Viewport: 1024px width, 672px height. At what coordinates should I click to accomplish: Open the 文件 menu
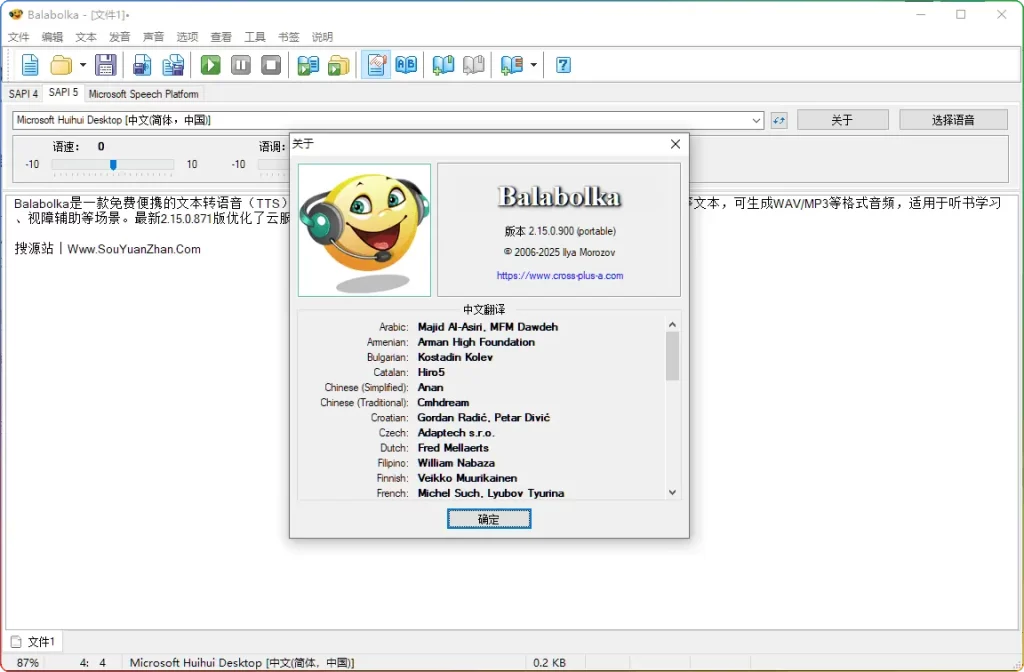pyautogui.click(x=18, y=37)
